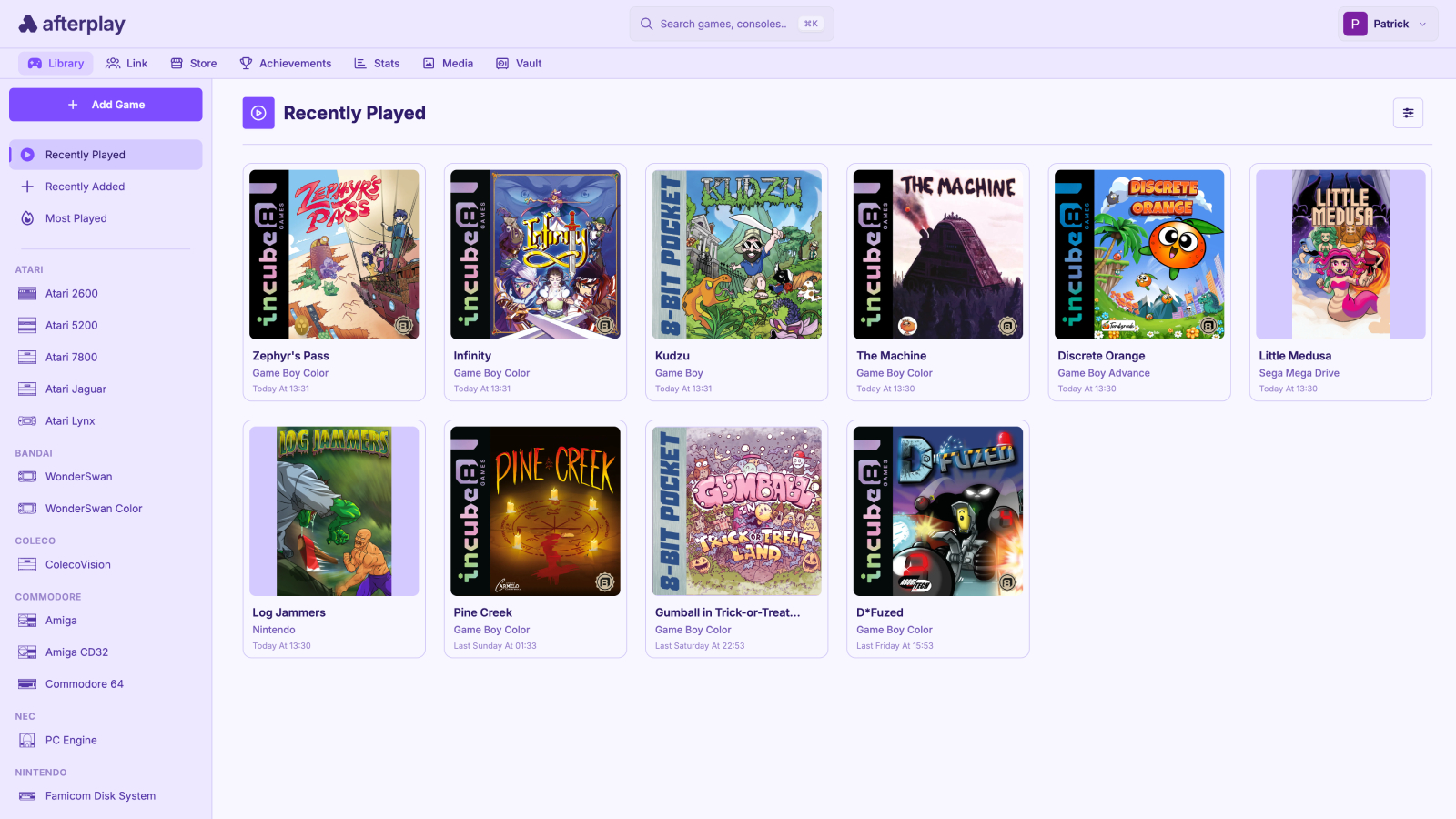Select Recently Played in sidebar
The image size is (1456, 819).
click(x=106, y=155)
